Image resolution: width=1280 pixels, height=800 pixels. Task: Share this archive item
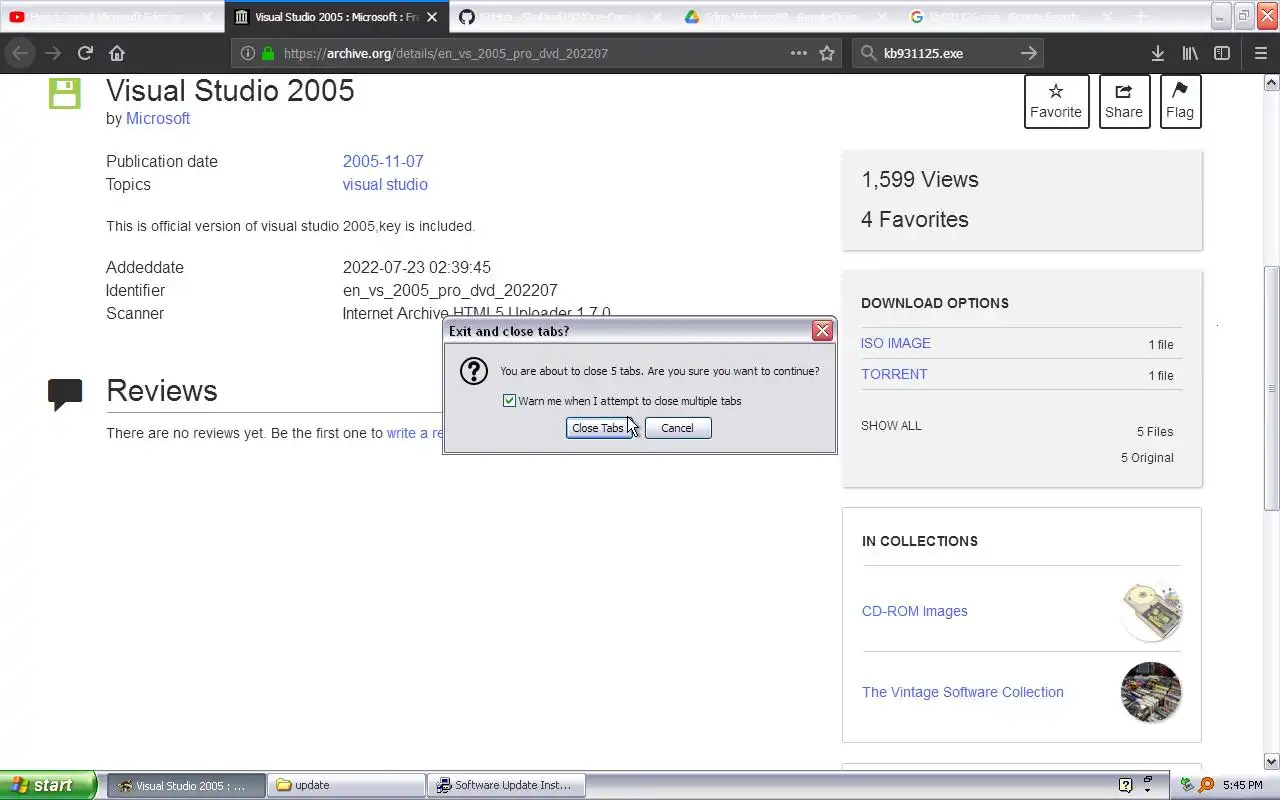click(1124, 101)
